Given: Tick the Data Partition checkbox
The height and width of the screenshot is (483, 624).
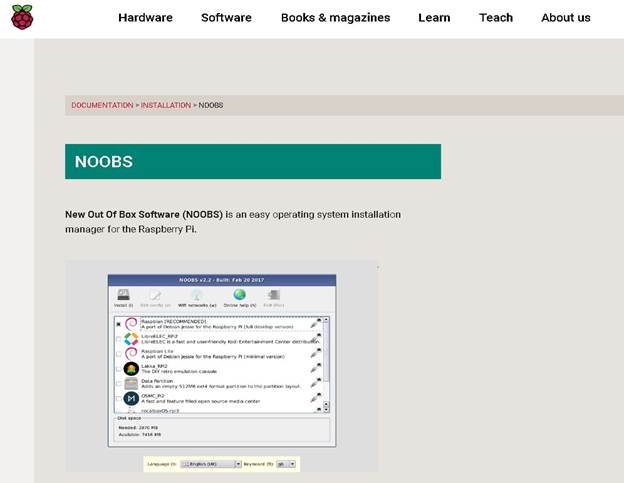Looking at the screenshot, I should click(x=119, y=384).
